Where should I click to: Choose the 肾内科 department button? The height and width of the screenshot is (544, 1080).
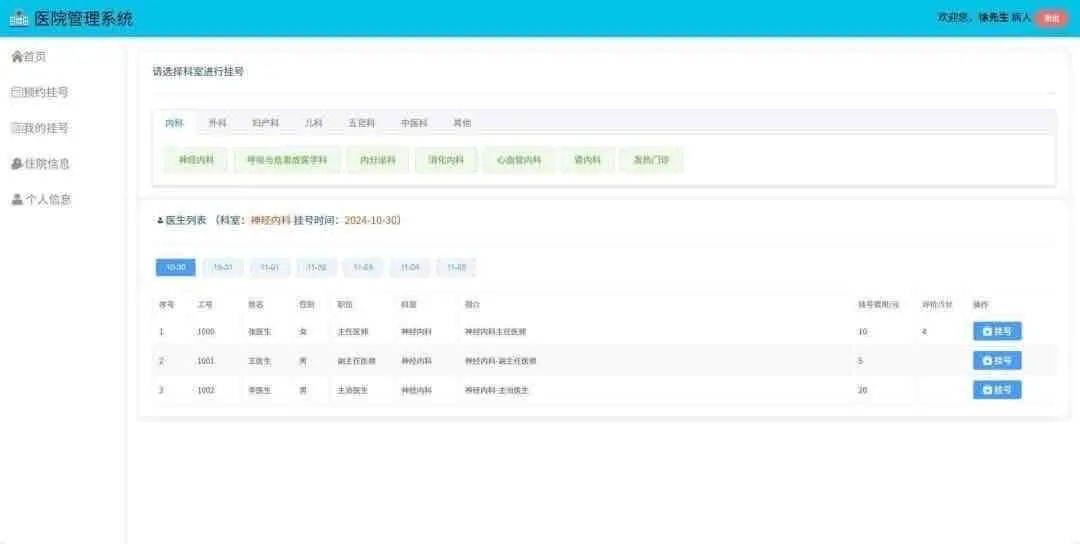coord(588,160)
